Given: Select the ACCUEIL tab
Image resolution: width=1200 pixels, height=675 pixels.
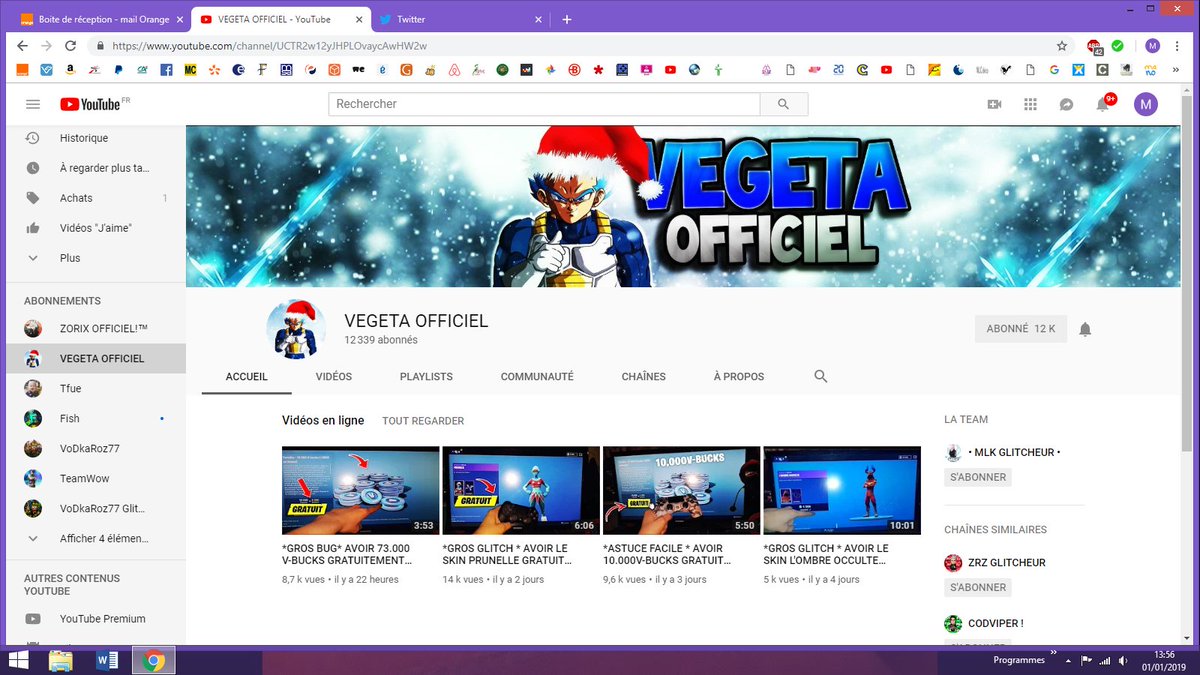Looking at the screenshot, I should (247, 377).
